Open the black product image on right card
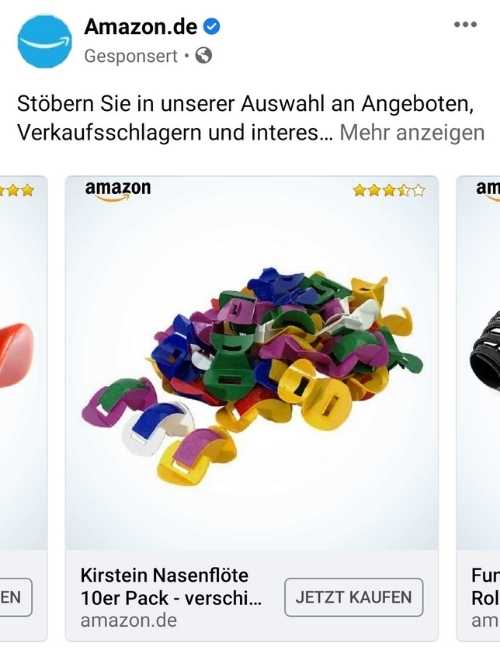Screen dimensions: 500x650 click(x=485, y=348)
